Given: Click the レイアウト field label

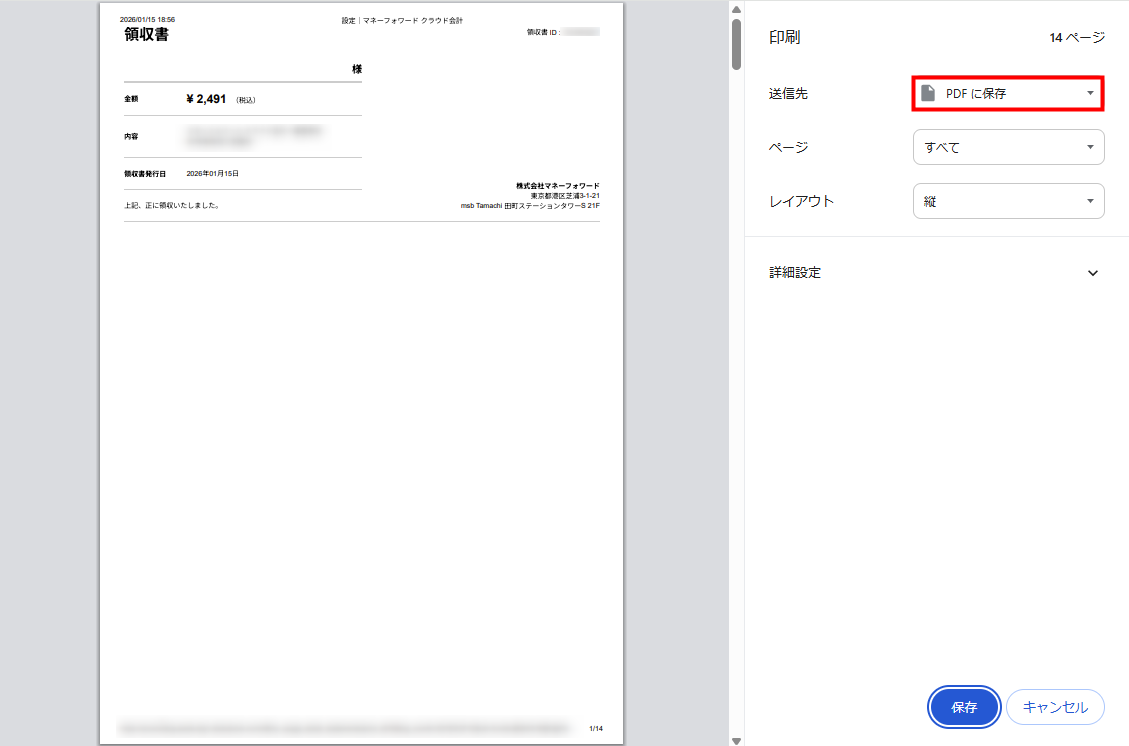Looking at the screenshot, I should [801, 201].
